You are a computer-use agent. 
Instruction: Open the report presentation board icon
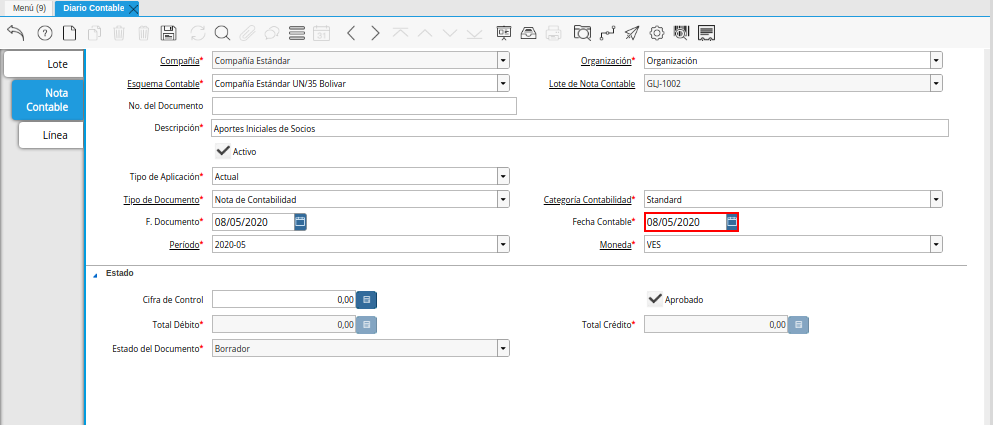tap(504, 33)
